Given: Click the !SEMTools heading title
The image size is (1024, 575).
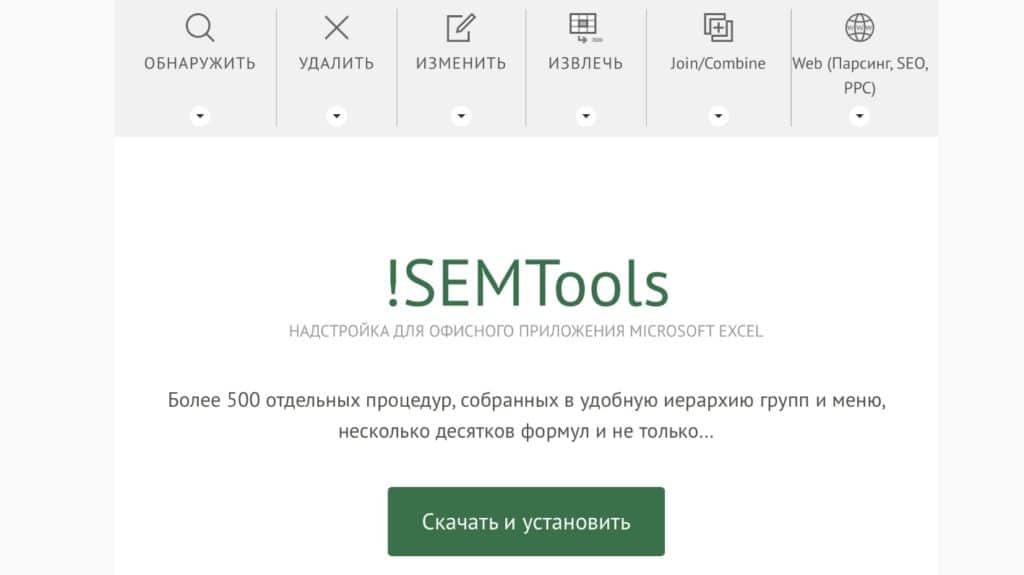Looking at the screenshot, I should [x=526, y=283].
